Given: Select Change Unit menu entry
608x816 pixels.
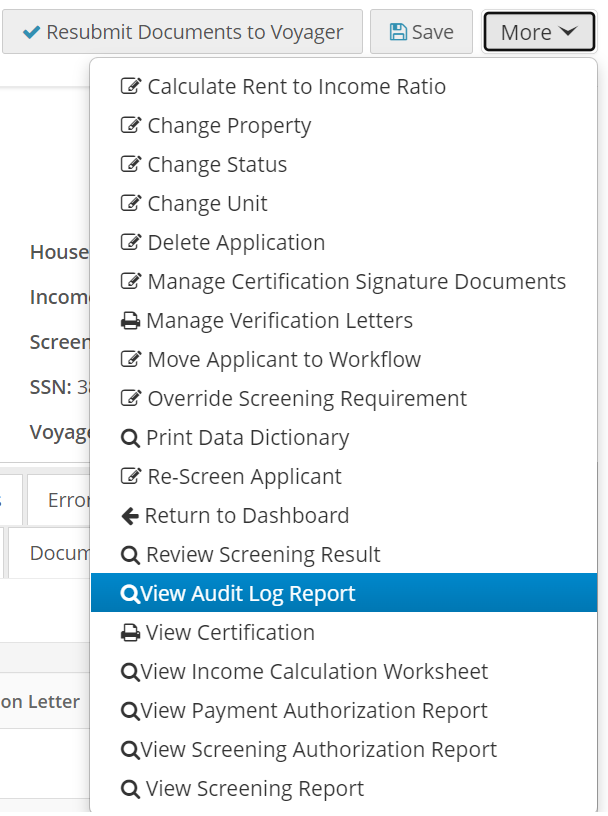Looking at the screenshot, I should click(207, 204).
